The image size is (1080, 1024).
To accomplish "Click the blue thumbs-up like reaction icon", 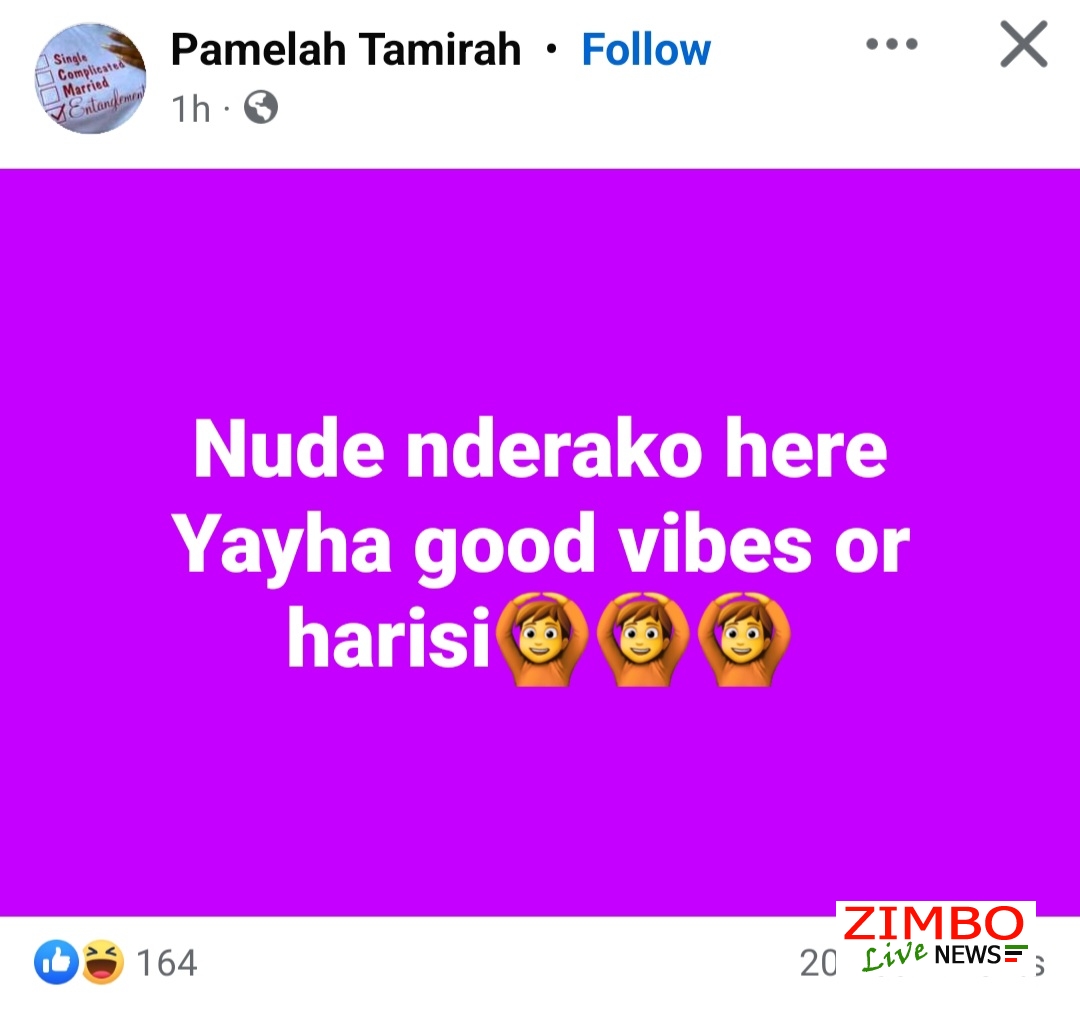I will coord(56,961).
